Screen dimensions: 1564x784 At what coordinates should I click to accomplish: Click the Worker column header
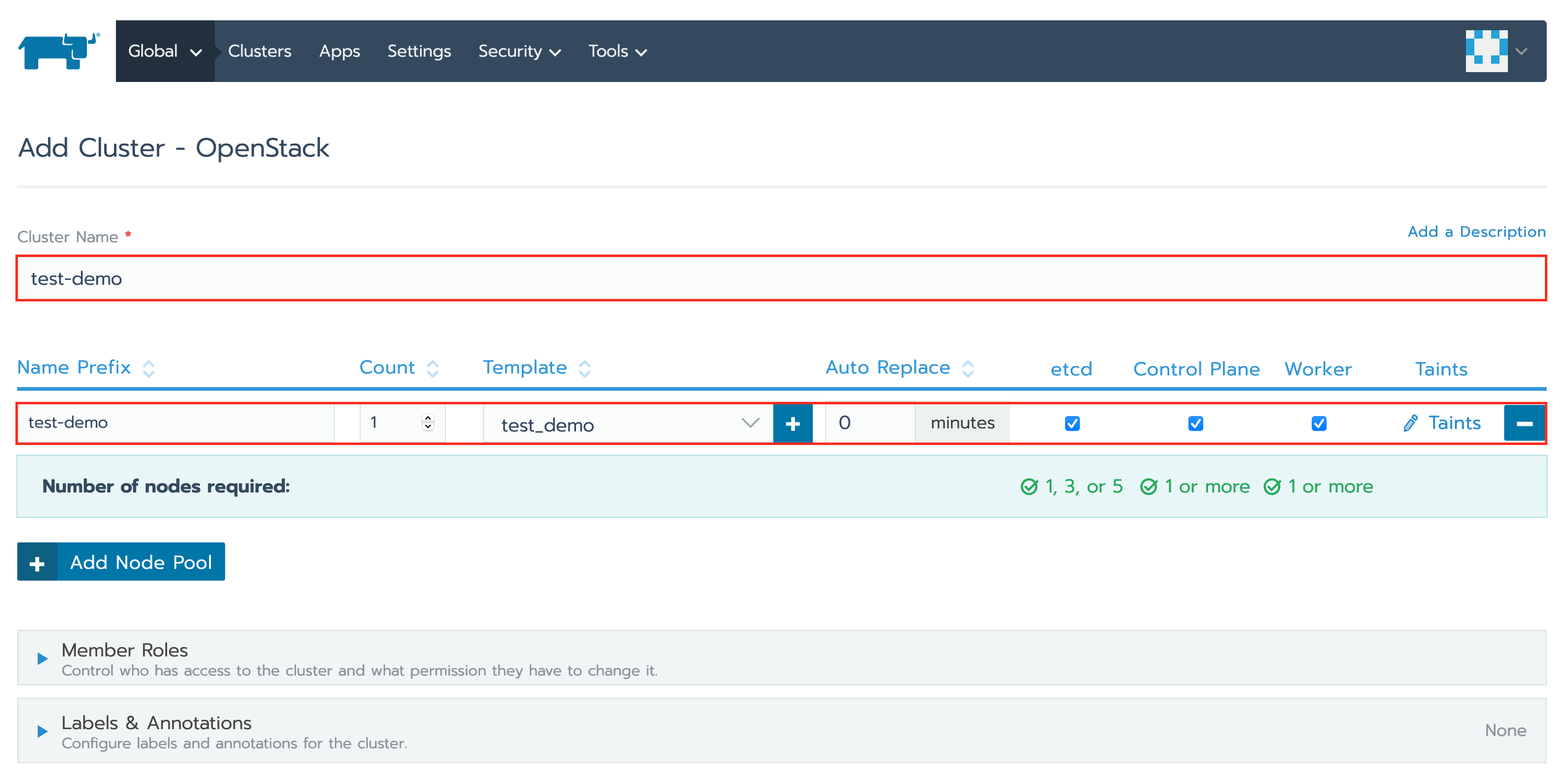(x=1318, y=369)
